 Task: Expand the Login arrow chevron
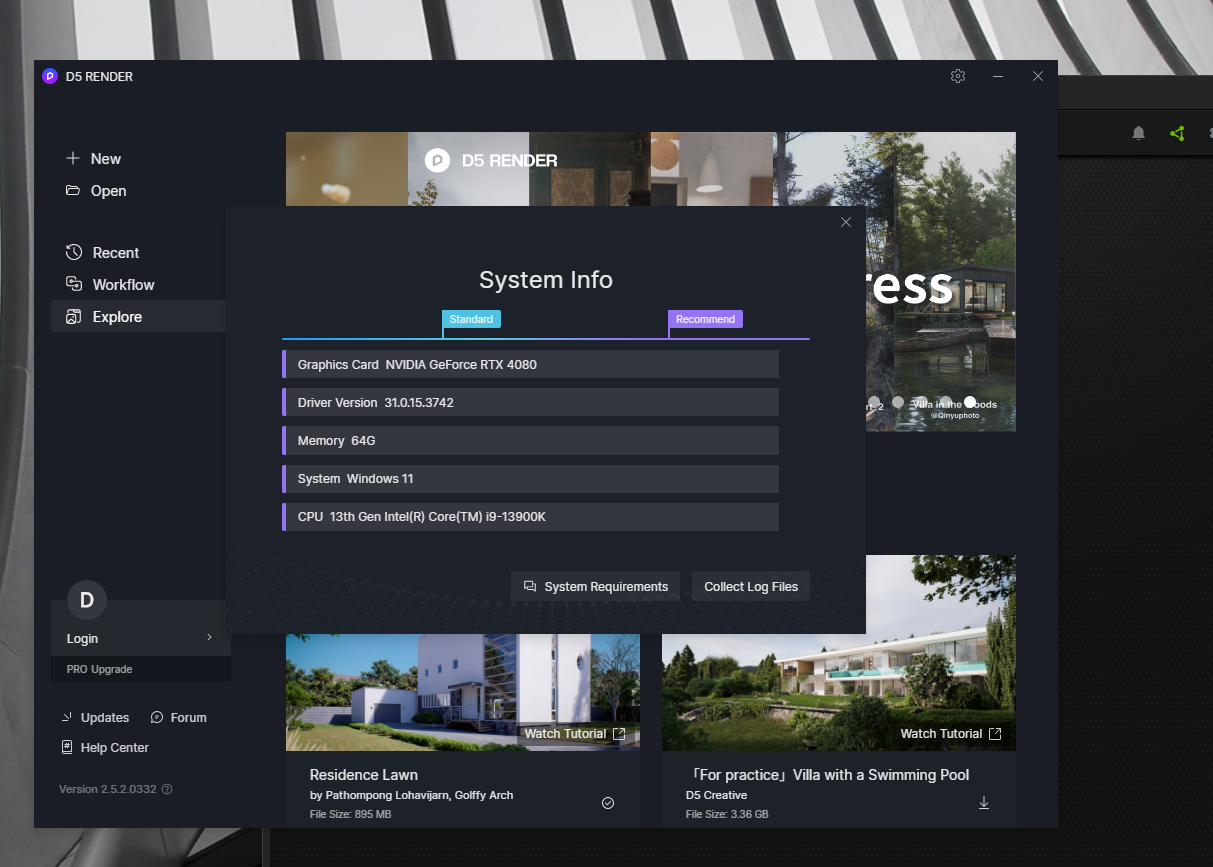pyautogui.click(x=209, y=637)
